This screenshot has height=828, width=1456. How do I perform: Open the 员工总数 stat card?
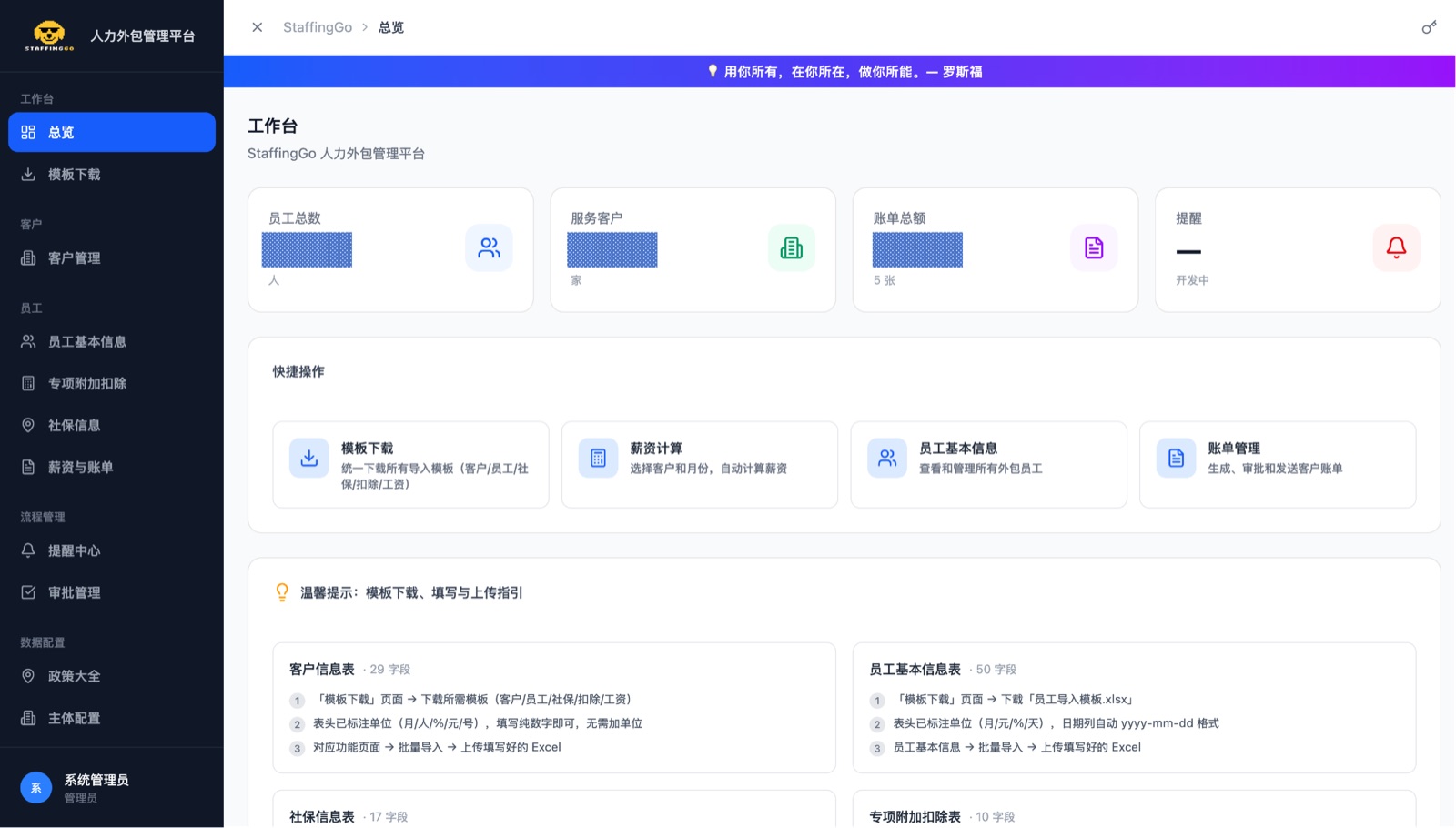click(x=390, y=250)
